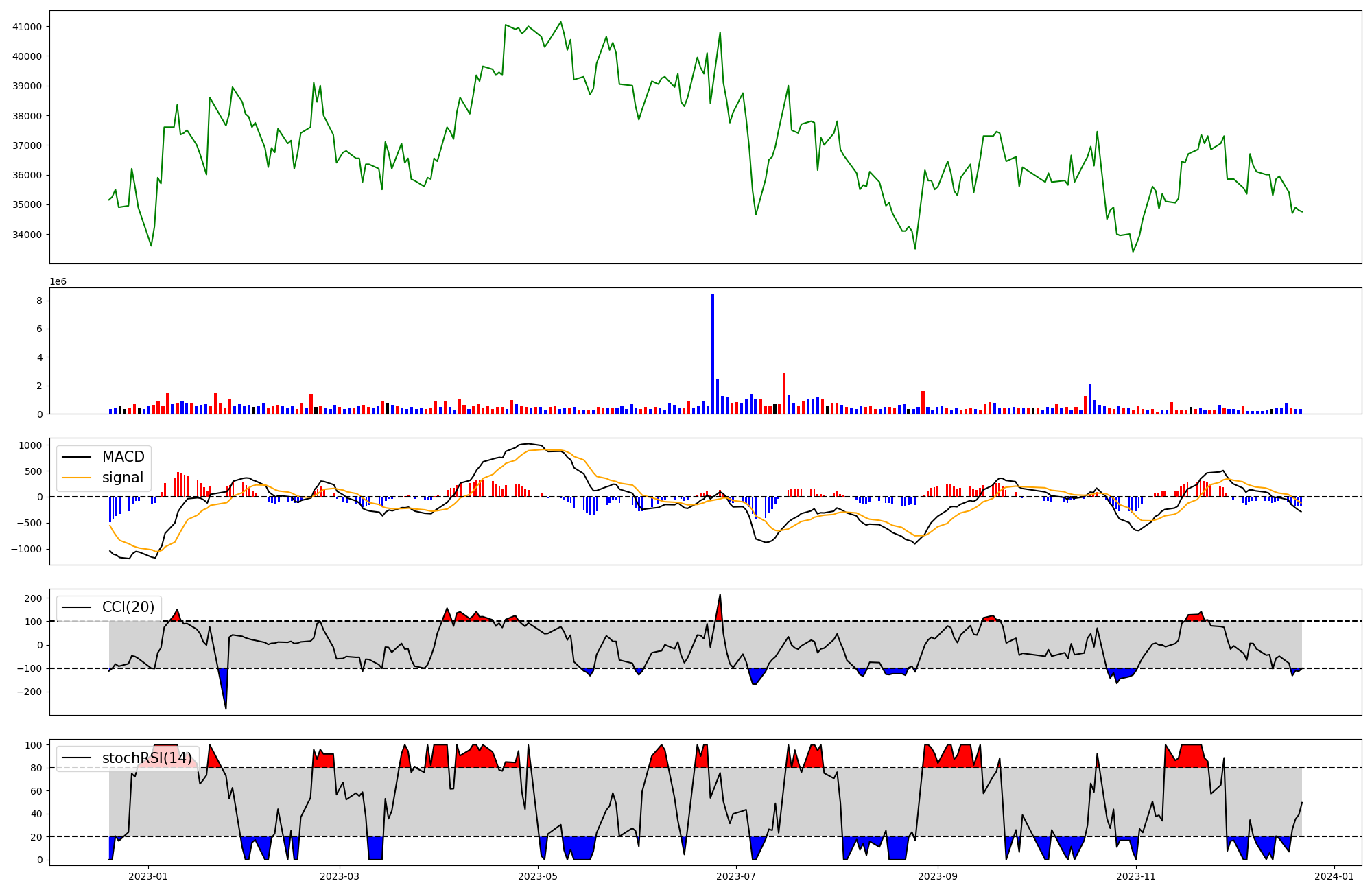1372x892 pixels.
Task: Click the stochRSI(14) legend entry
Action: pyautogui.click(x=146, y=758)
